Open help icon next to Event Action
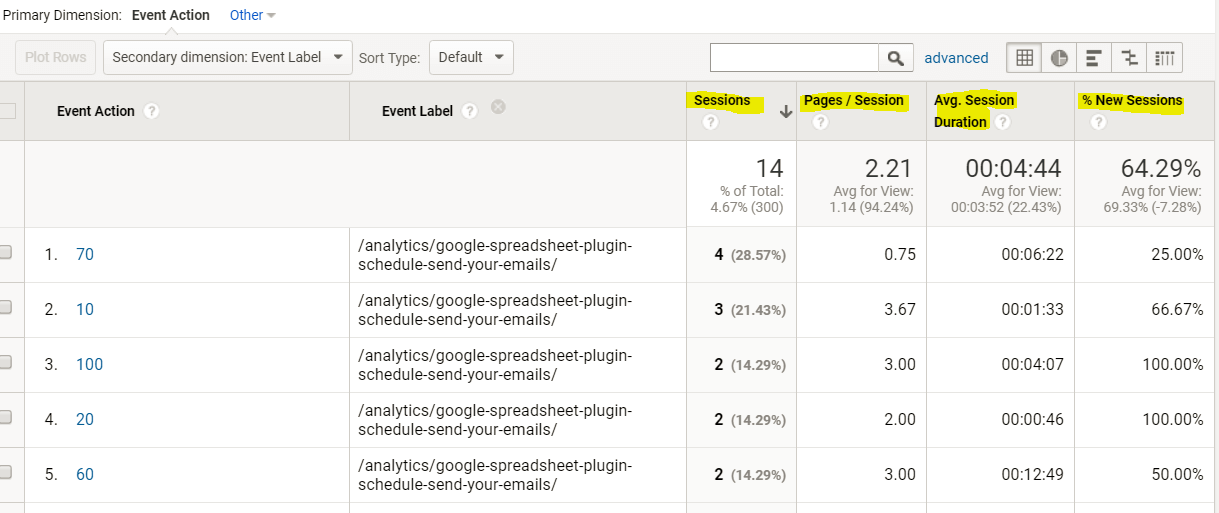Image resolution: width=1219 pixels, height=513 pixels. pyautogui.click(x=152, y=111)
